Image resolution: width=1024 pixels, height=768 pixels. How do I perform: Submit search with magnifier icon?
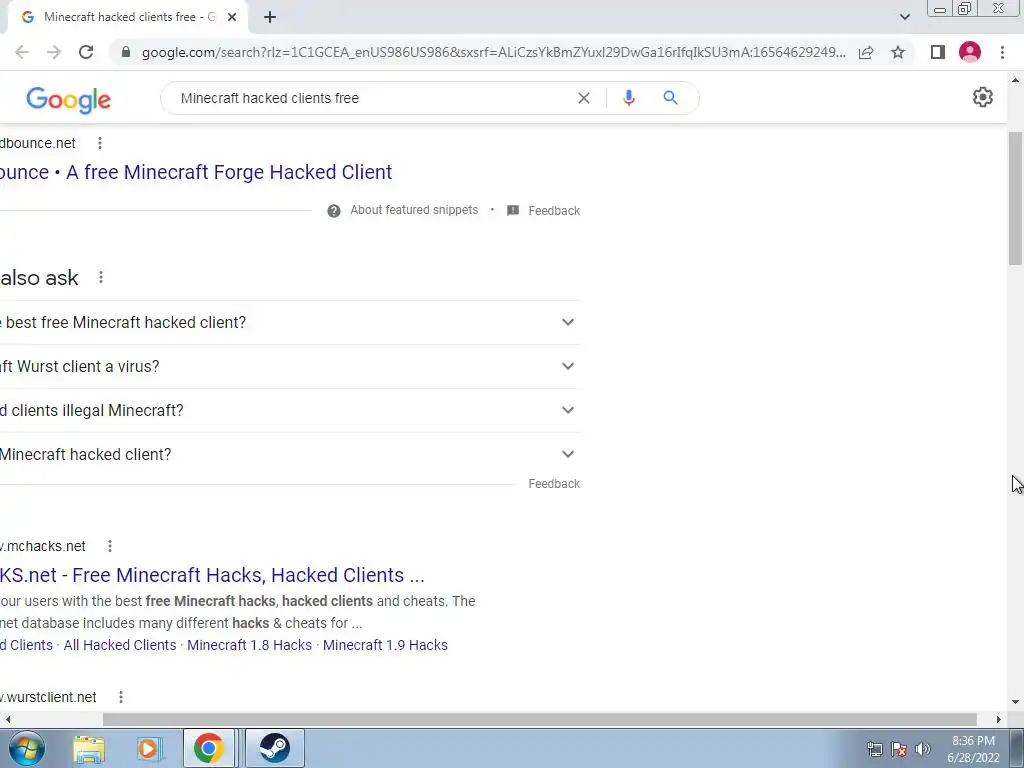pos(670,98)
